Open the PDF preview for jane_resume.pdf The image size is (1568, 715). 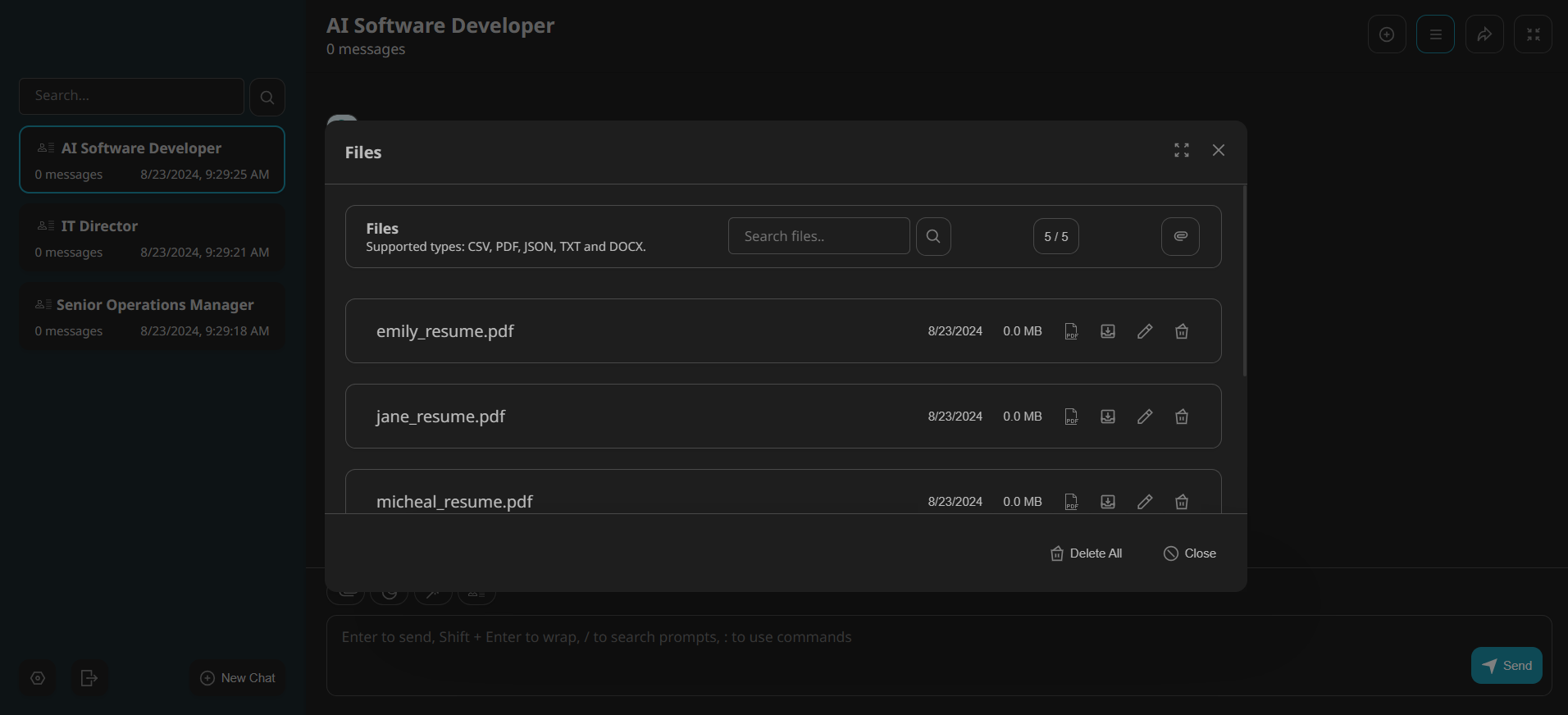click(1071, 417)
